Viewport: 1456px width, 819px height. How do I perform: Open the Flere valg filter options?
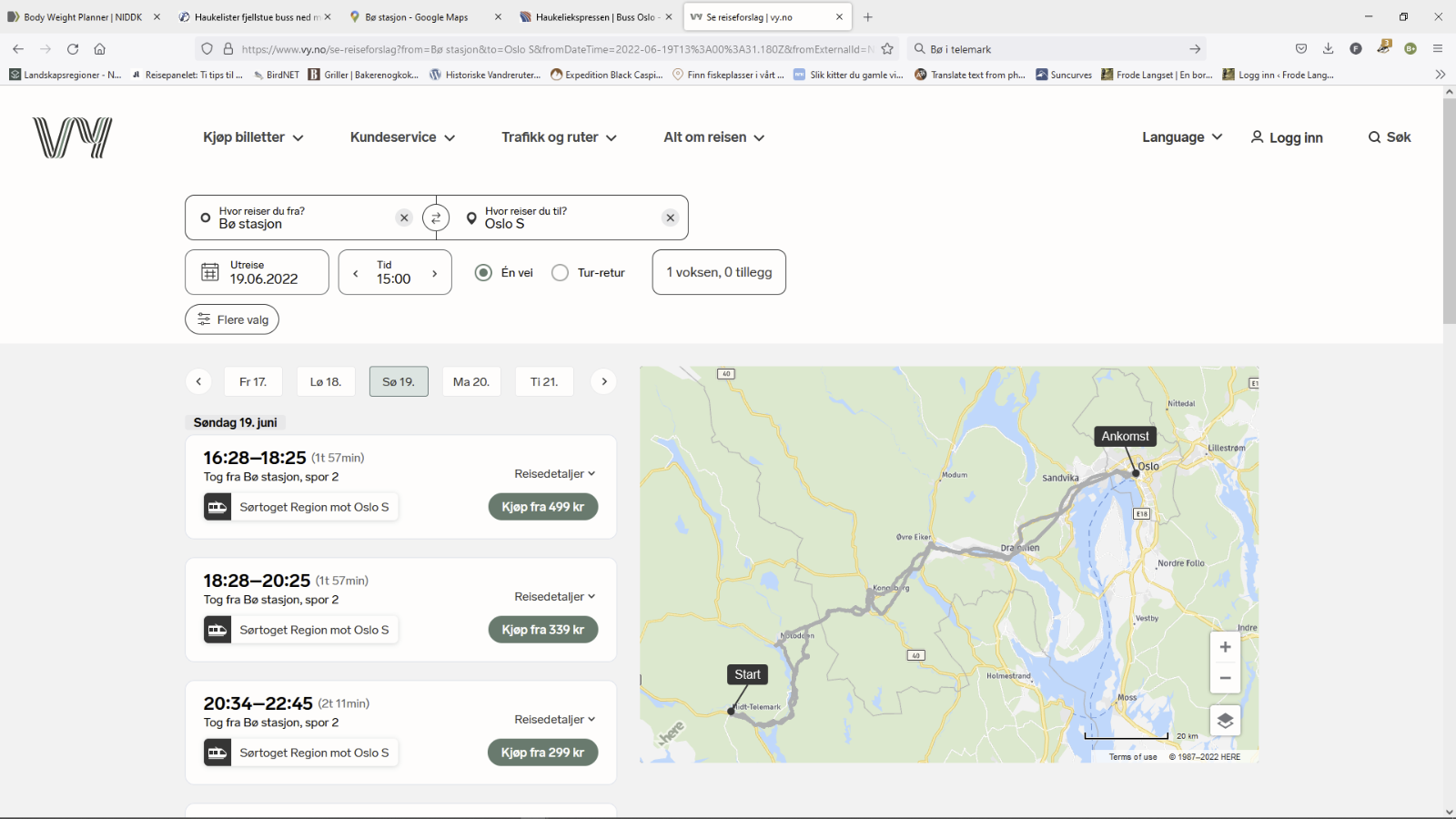[232, 320]
